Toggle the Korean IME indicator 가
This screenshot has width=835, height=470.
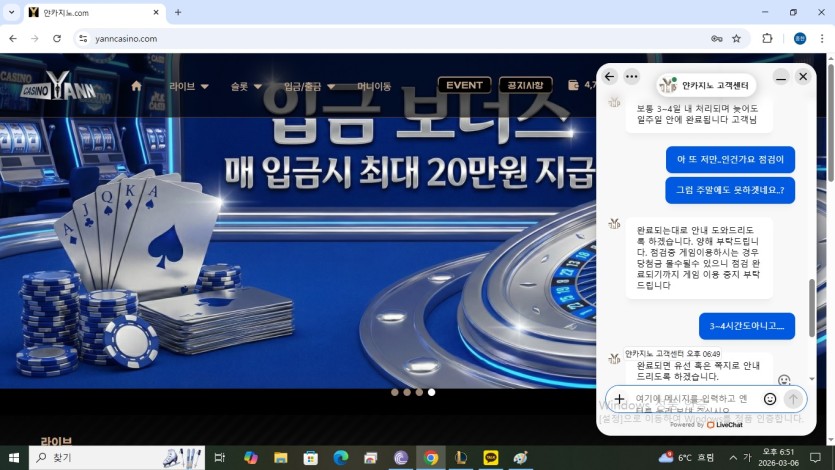point(747,458)
